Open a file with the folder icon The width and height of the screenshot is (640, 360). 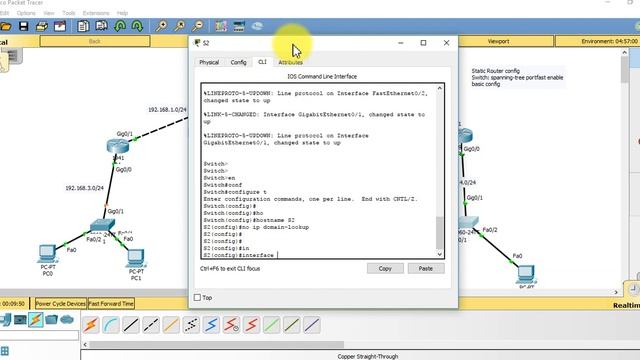pos(6,27)
